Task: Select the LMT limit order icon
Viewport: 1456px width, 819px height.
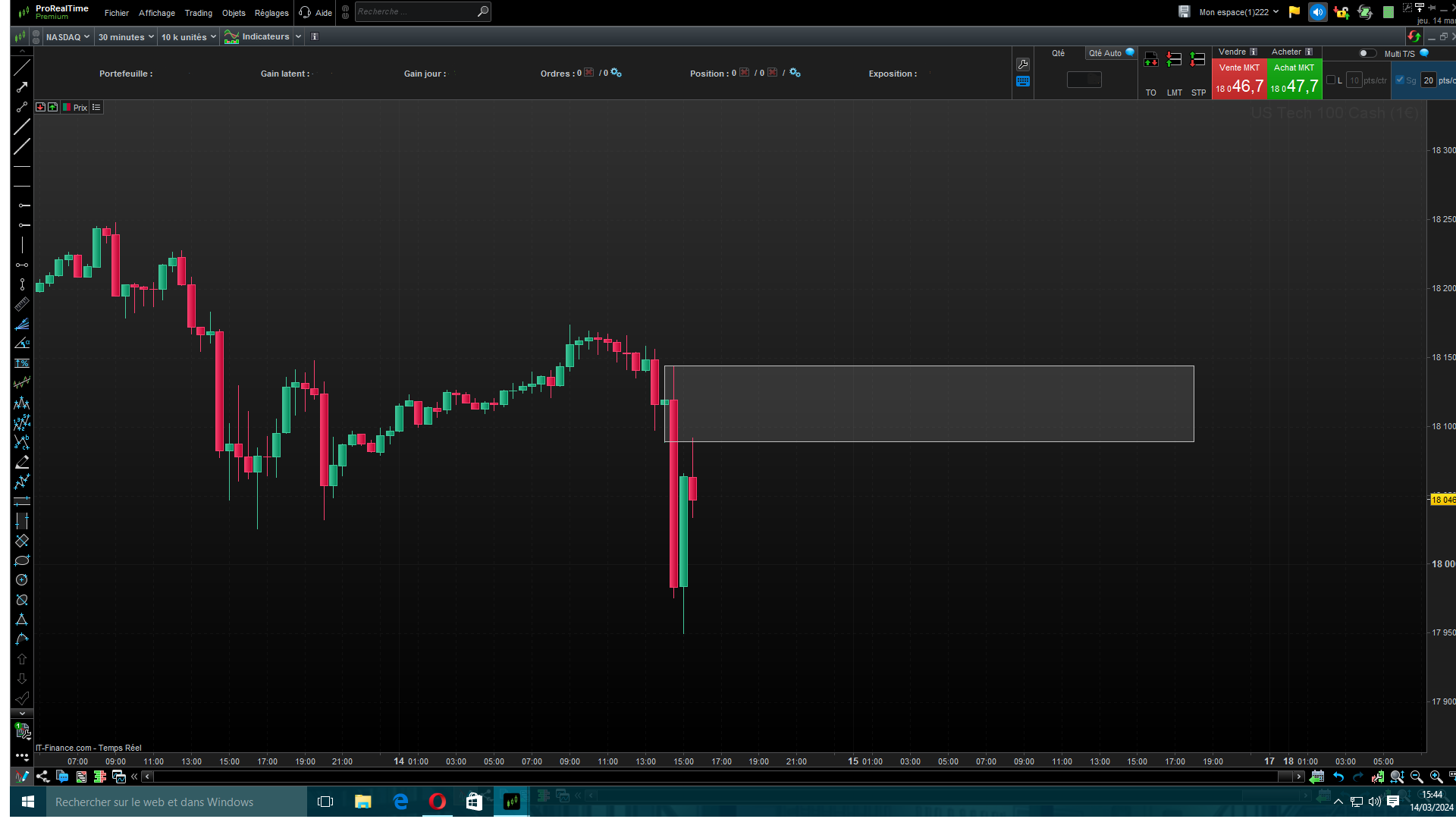Action: [x=1174, y=60]
